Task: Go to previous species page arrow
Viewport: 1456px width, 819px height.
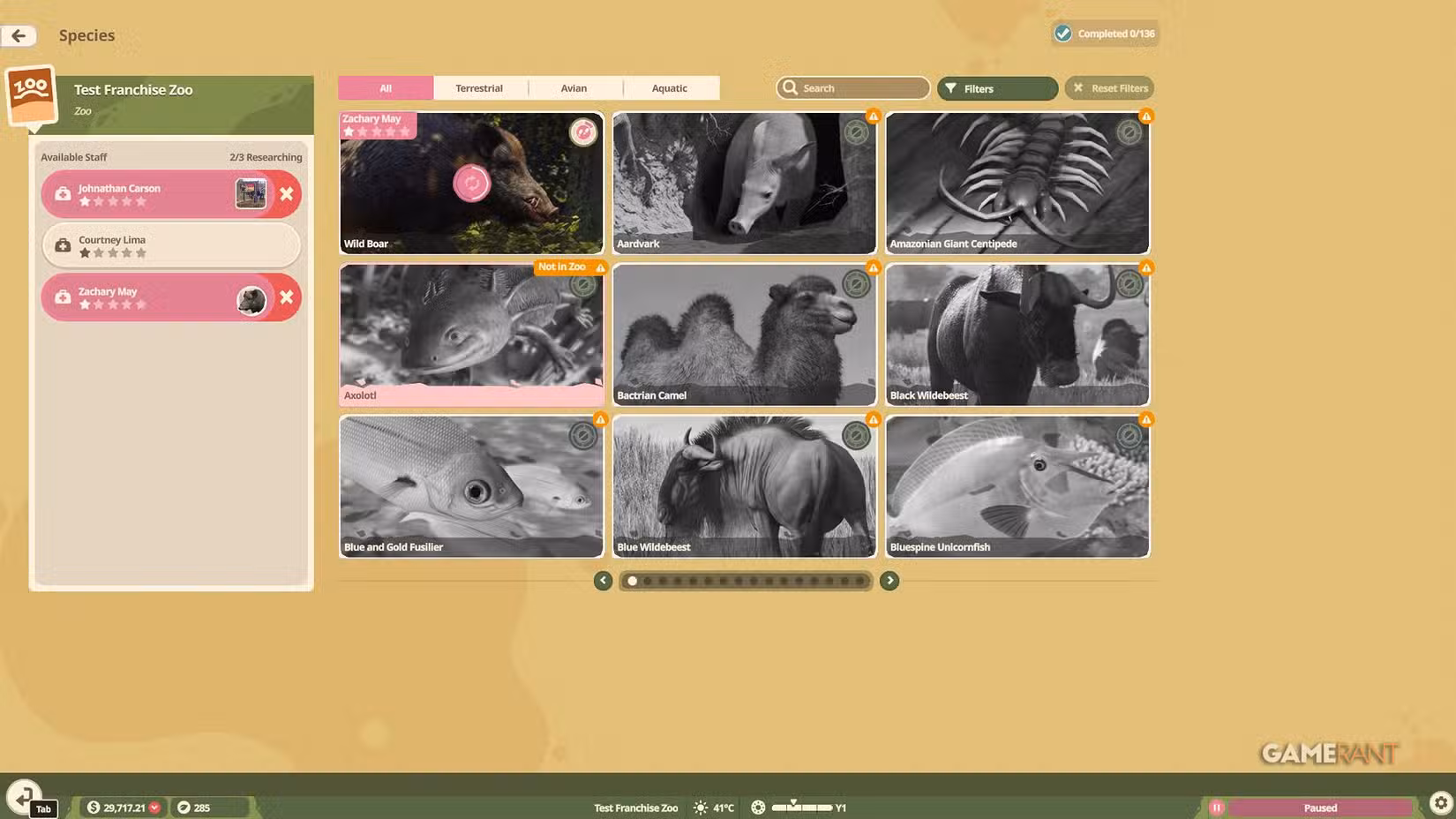Action: pos(603,581)
